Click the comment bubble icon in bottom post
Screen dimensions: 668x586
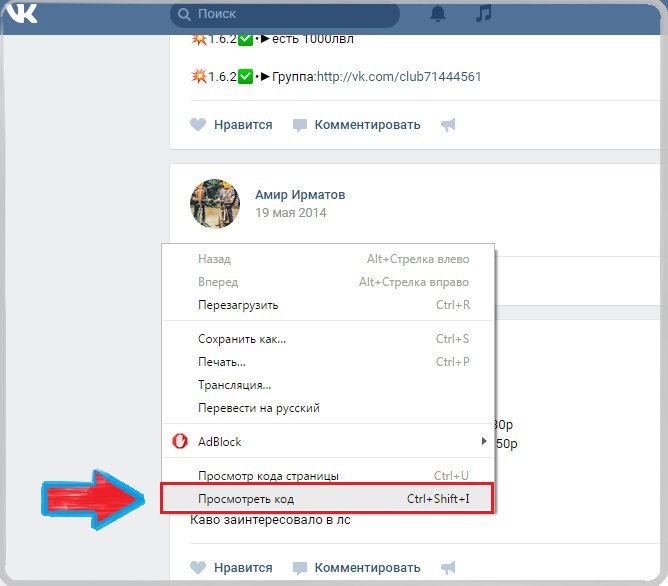[x=299, y=568]
